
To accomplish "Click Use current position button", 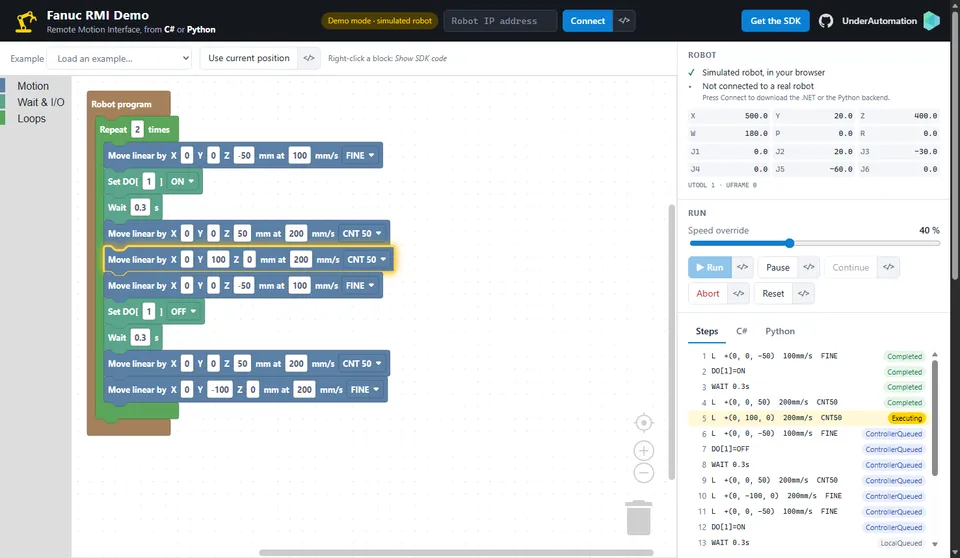I will (x=249, y=58).
